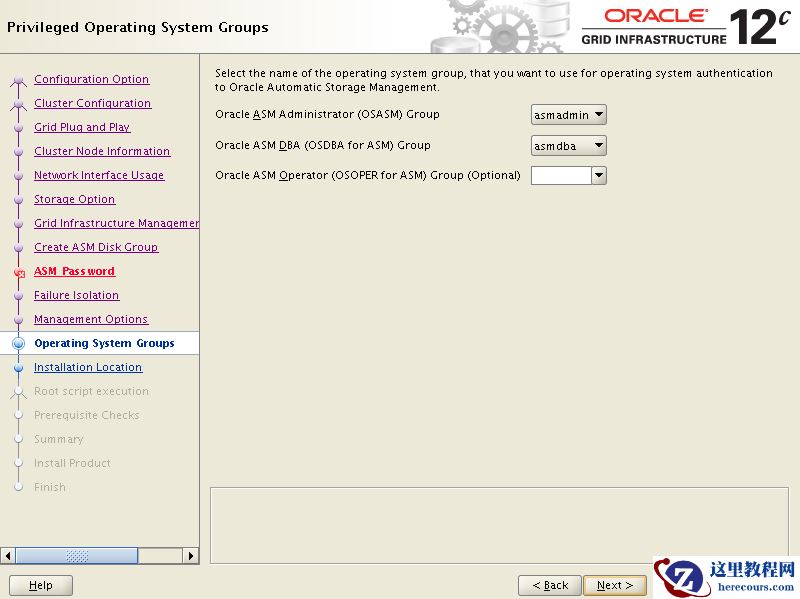Open the red ASM Password step

click(x=74, y=271)
